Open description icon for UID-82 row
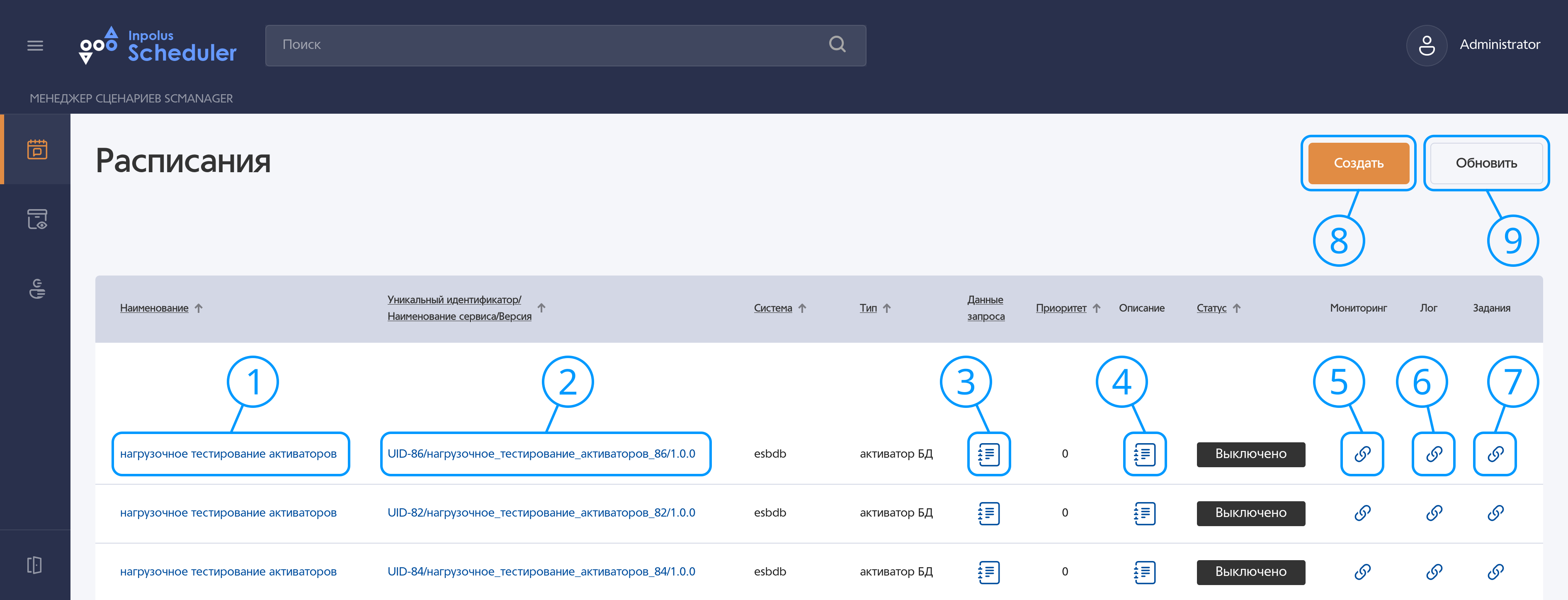1568x600 pixels. [1144, 513]
